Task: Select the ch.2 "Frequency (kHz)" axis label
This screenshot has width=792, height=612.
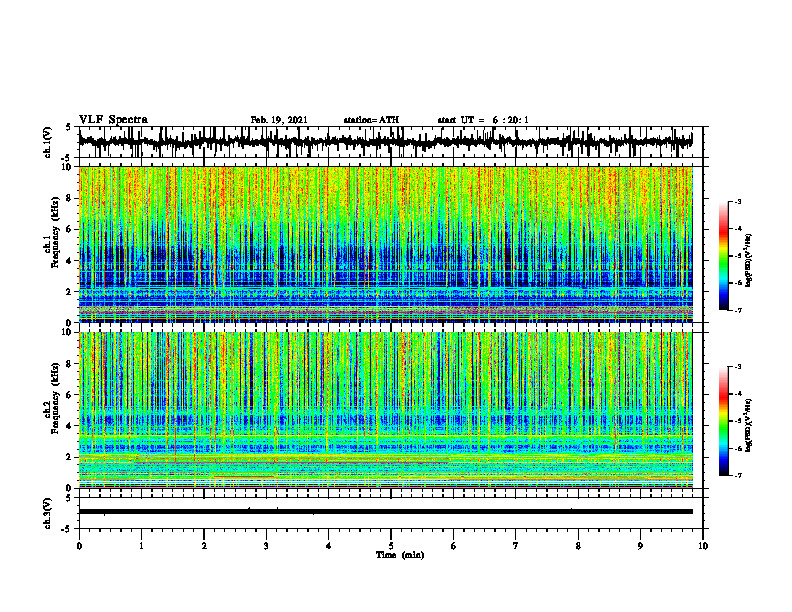Action: 55,397
